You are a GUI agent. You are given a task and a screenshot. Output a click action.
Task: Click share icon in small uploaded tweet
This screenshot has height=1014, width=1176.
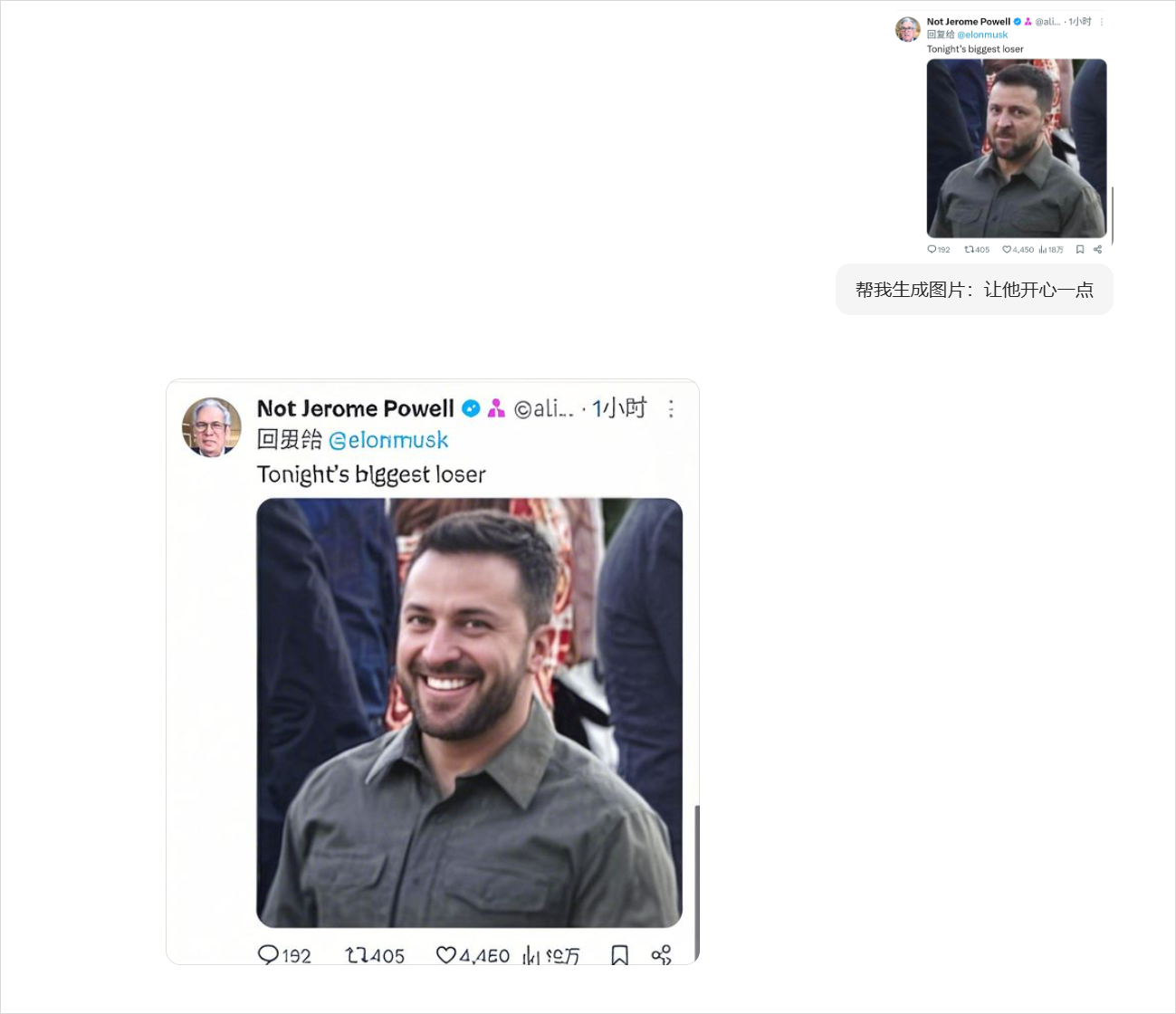click(1098, 250)
